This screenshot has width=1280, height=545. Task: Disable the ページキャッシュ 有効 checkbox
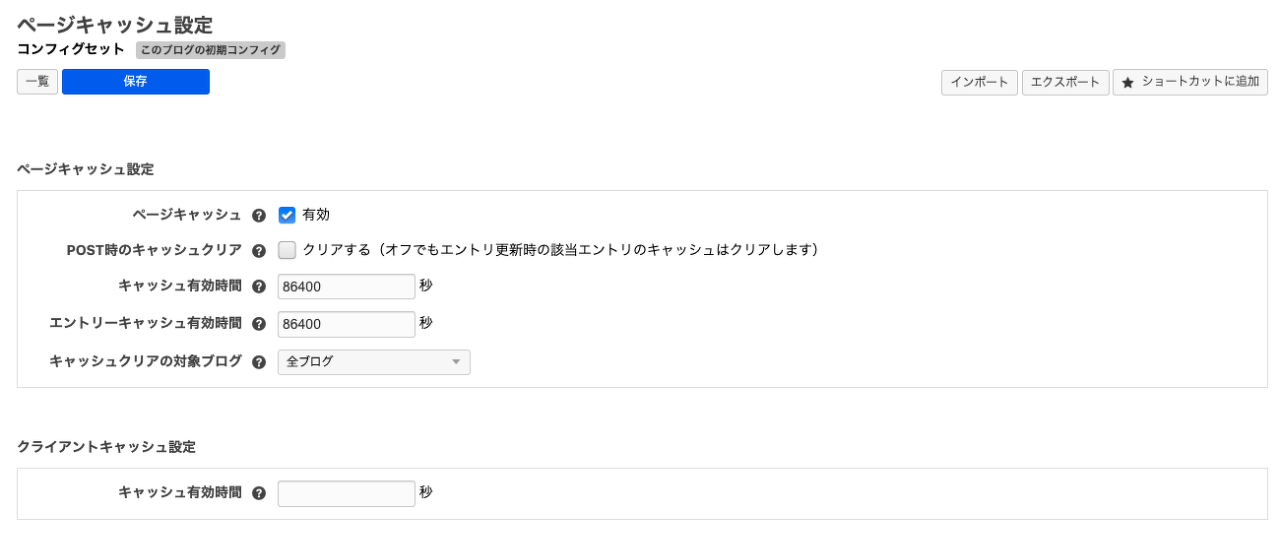pos(287,214)
